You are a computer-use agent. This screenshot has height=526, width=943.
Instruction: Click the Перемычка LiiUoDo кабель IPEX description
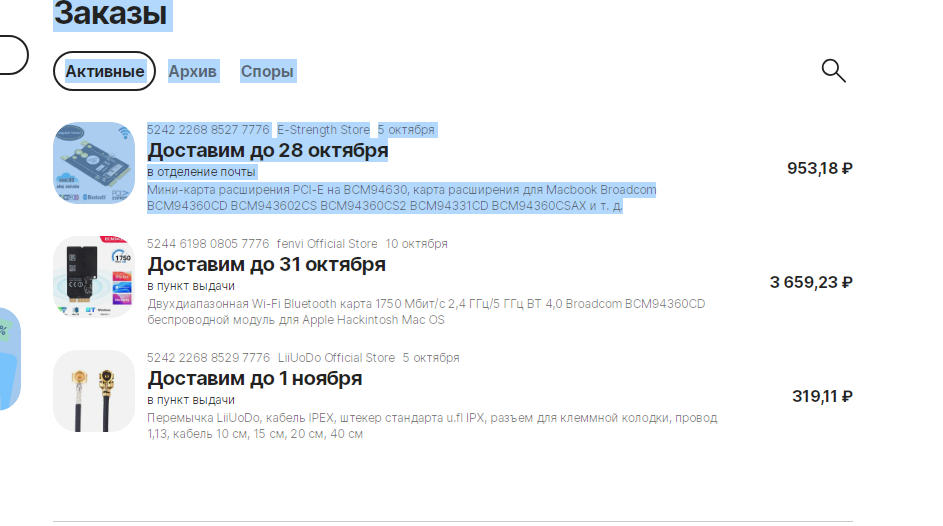[432, 426]
